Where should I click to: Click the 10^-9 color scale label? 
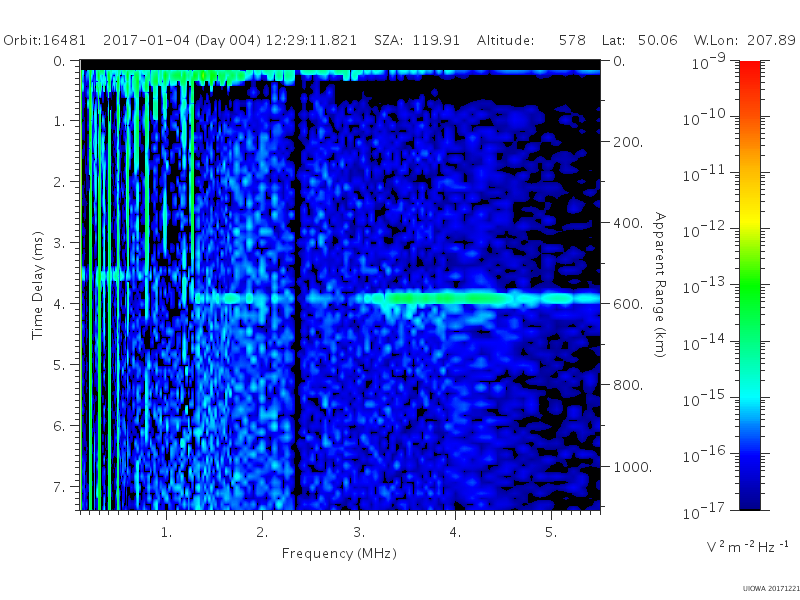click(x=709, y=62)
